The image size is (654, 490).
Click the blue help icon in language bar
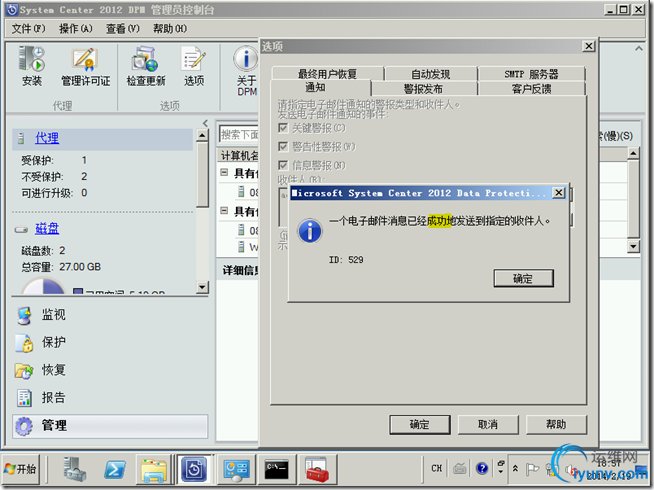coord(482,468)
